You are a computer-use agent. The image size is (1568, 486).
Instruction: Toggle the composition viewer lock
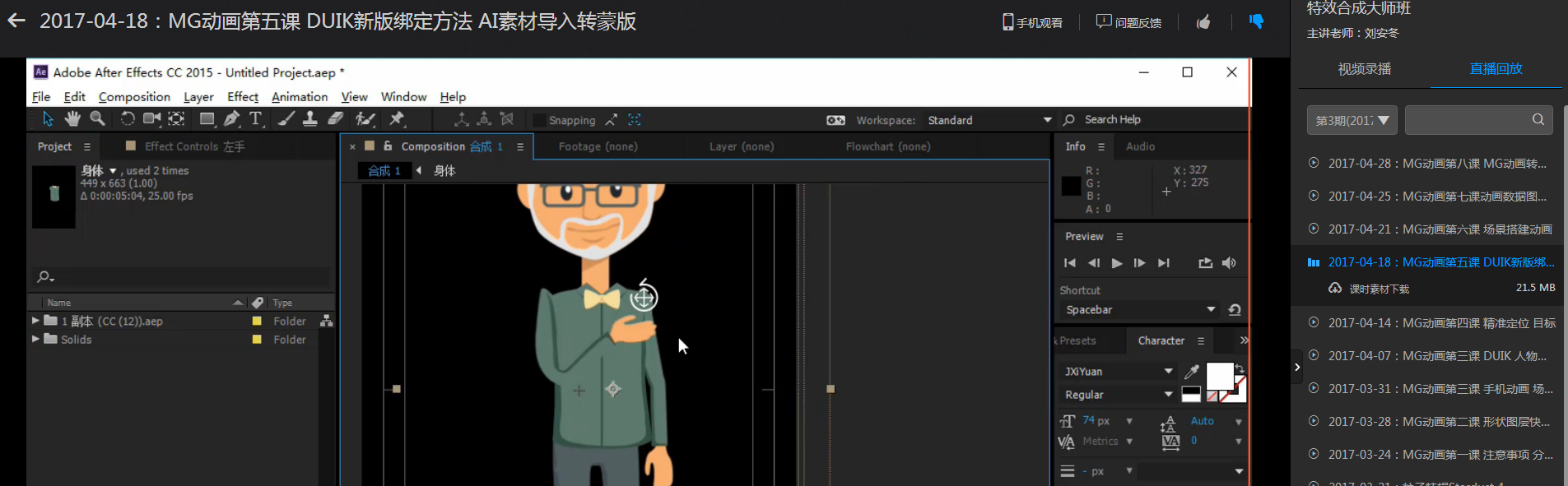(x=388, y=146)
